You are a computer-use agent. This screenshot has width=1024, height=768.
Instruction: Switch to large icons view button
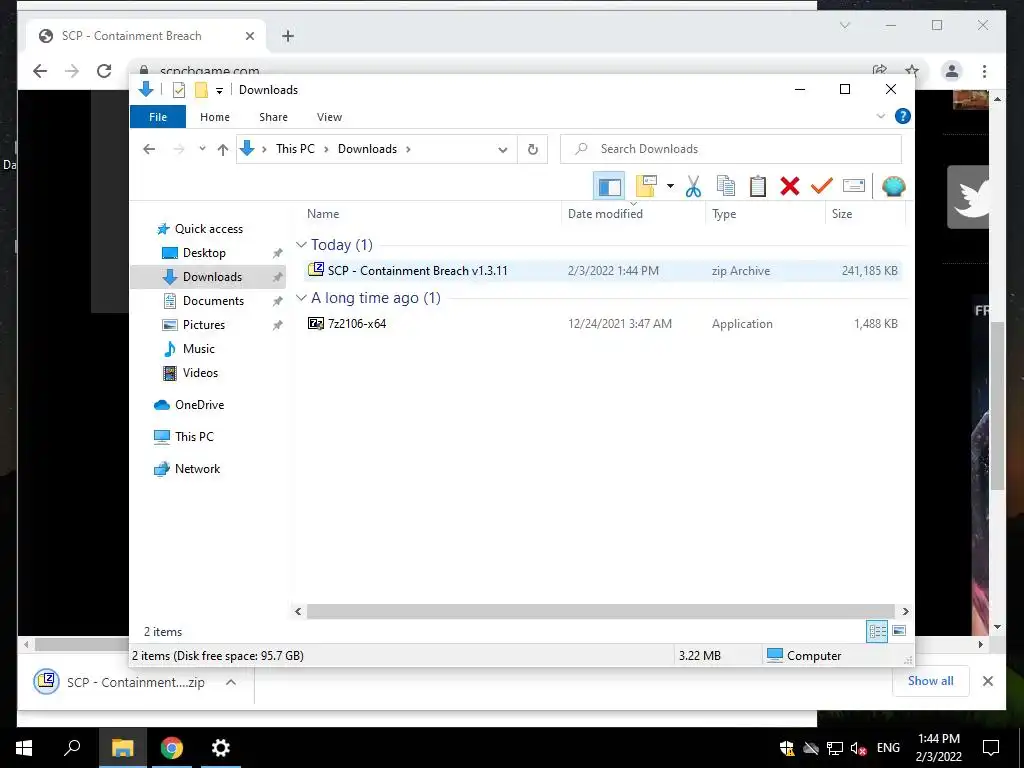[899, 631]
